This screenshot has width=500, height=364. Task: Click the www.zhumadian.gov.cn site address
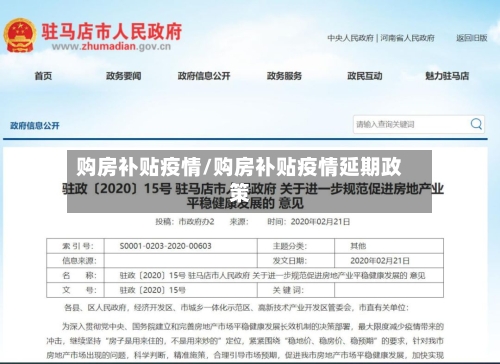(111, 46)
